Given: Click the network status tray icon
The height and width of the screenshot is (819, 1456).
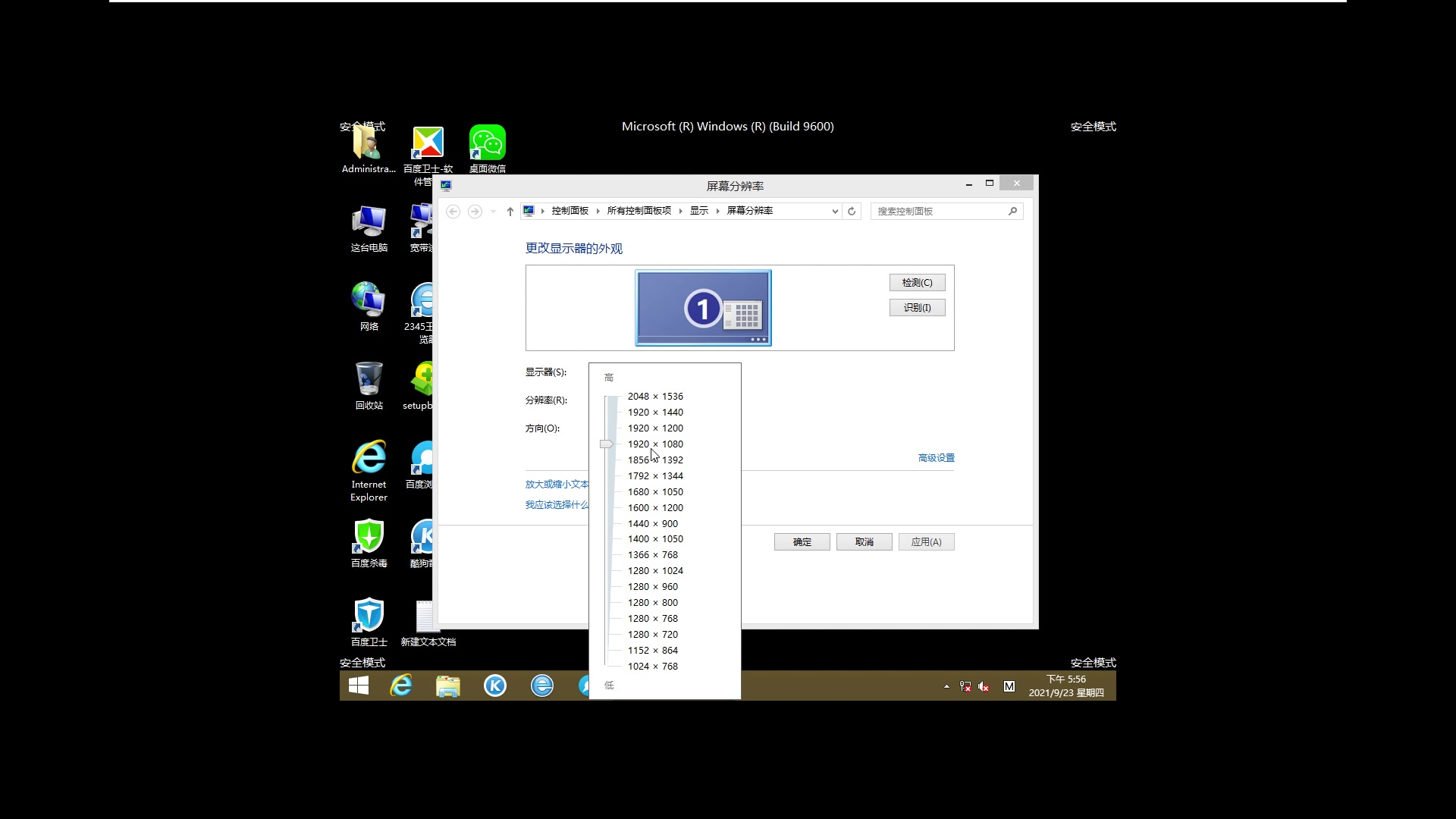Looking at the screenshot, I should tap(965, 686).
